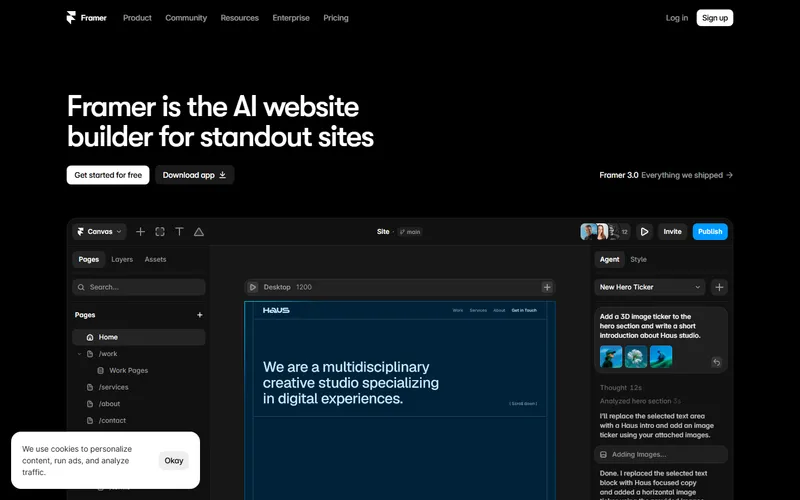Select the Home page row

(x=139, y=337)
